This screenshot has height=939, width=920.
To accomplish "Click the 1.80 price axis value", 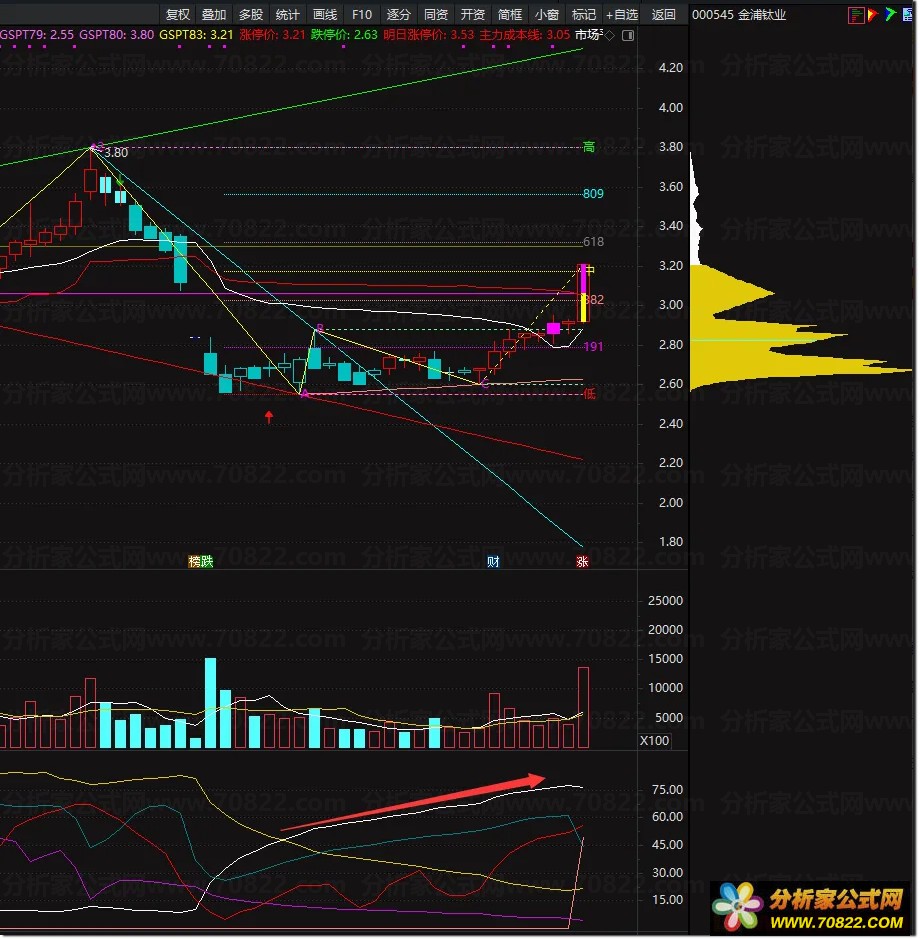I will coord(670,541).
